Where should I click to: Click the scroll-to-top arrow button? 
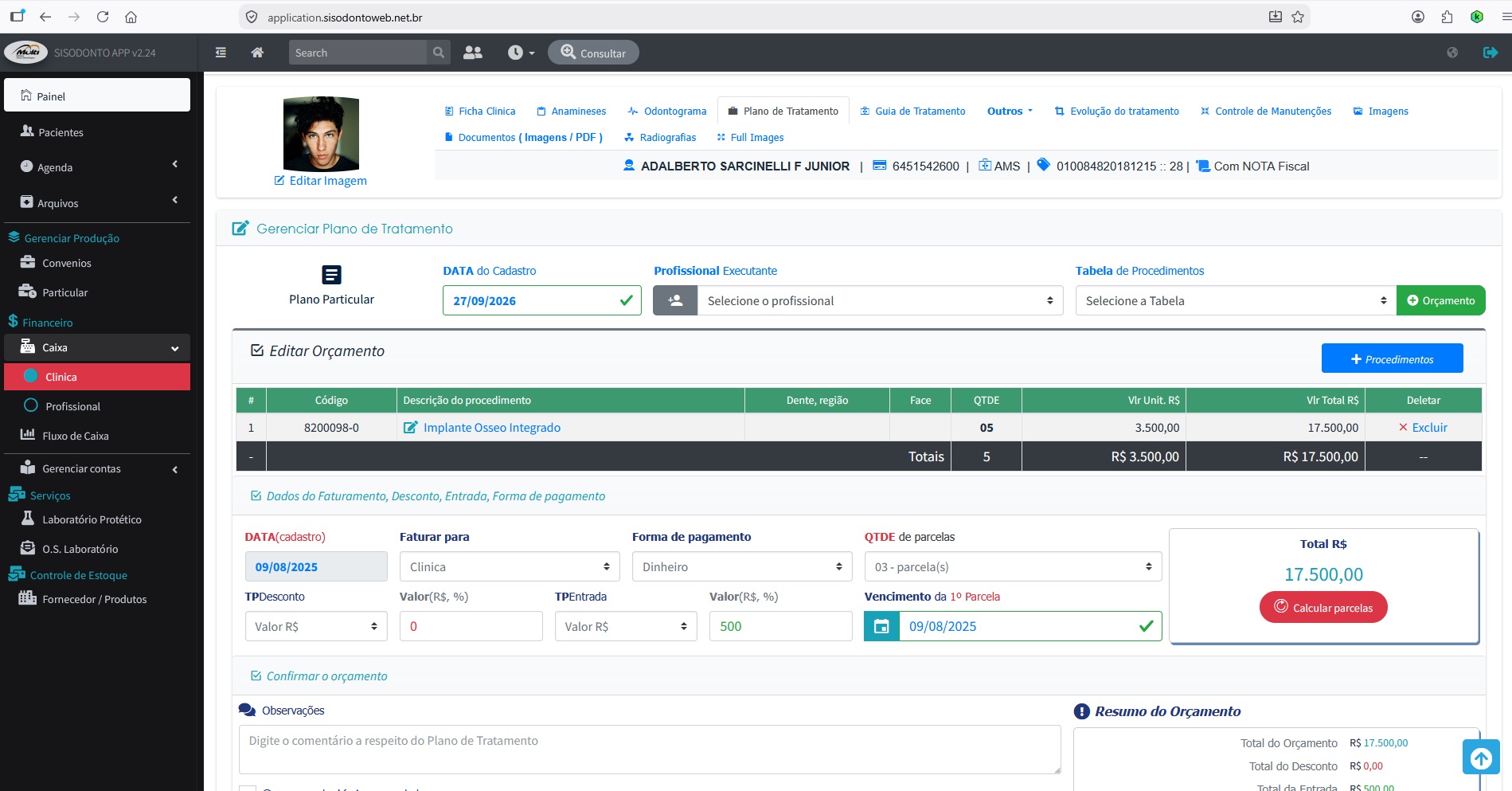pos(1481,758)
